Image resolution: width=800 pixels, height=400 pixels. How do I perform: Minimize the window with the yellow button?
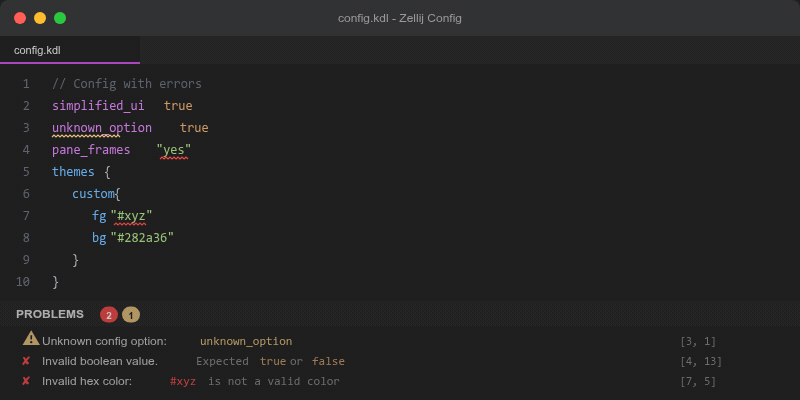point(40,18)
